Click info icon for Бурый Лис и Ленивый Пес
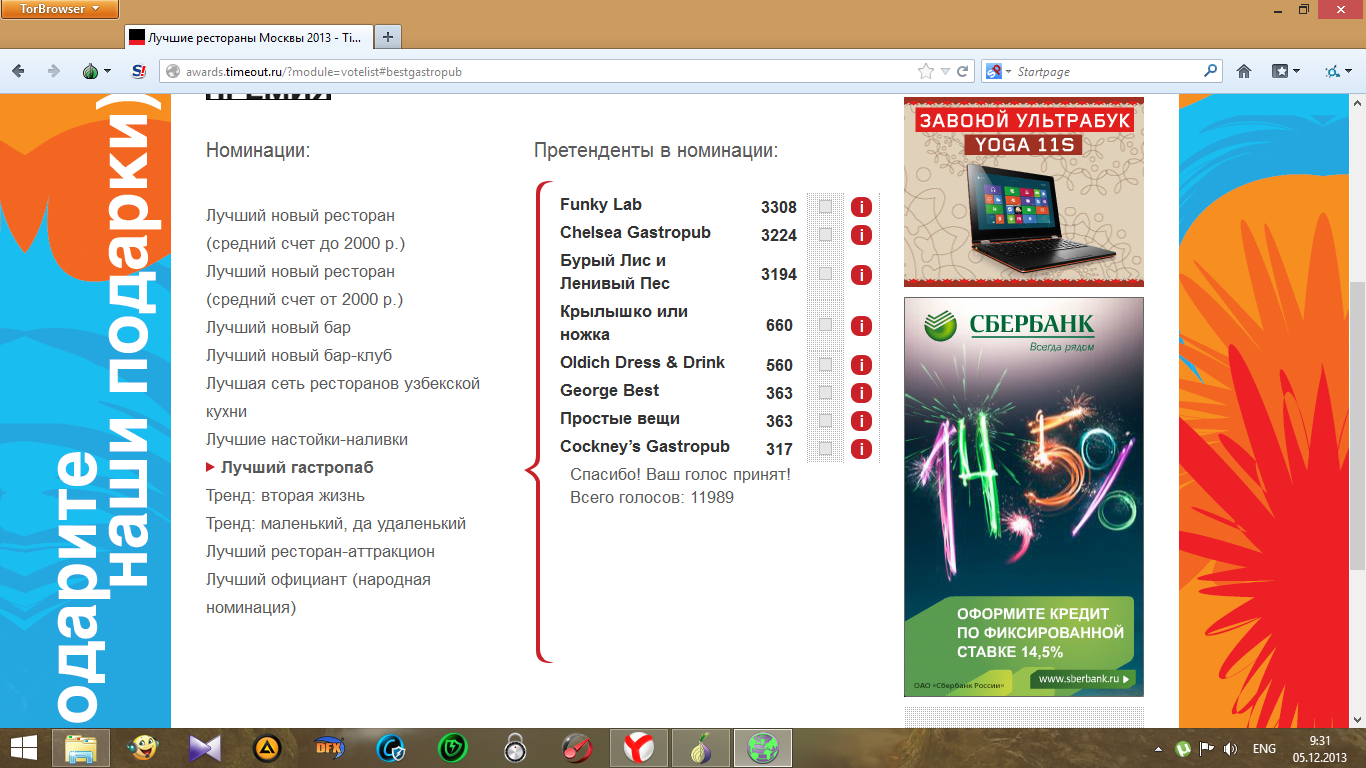The image size is (1366, 768). pyautogui.click(x=861, y=274)
